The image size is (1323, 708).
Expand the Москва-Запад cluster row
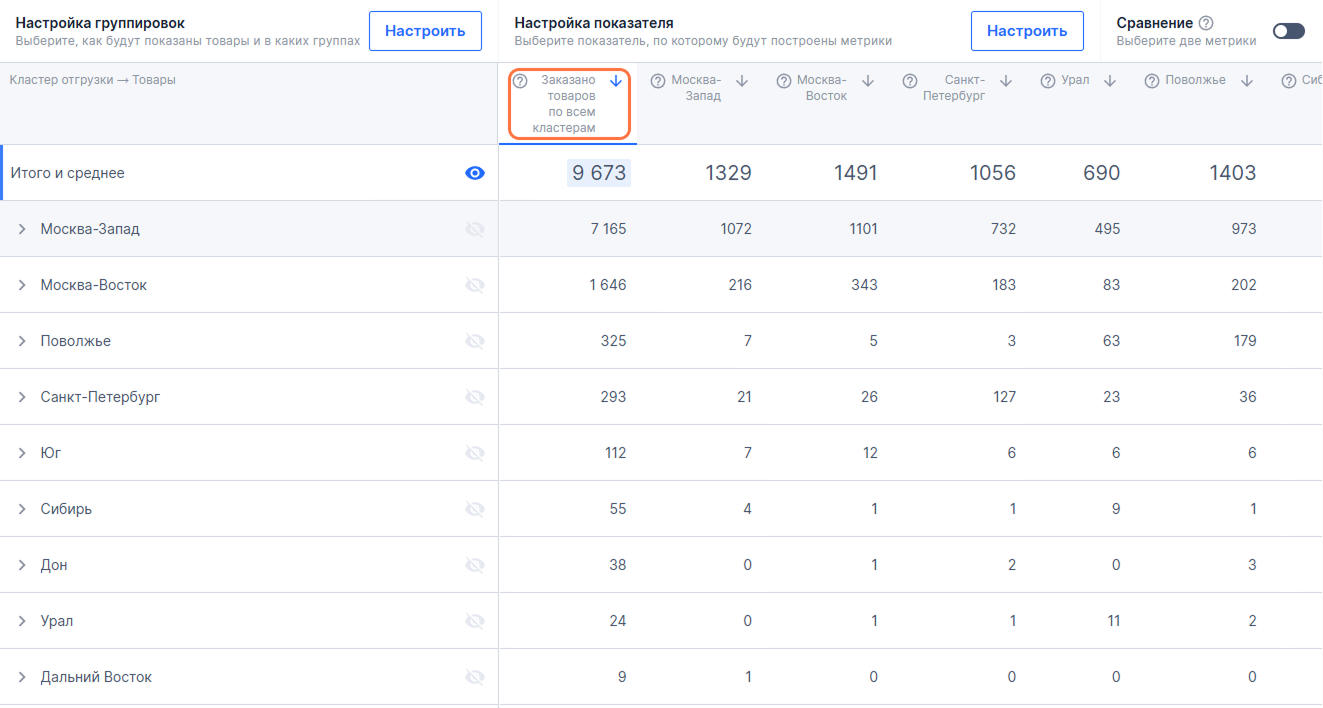click(22, 229)
